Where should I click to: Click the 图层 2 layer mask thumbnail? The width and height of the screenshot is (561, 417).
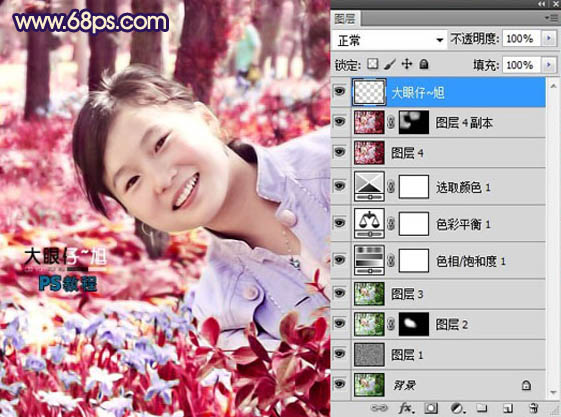coord(414,324)
